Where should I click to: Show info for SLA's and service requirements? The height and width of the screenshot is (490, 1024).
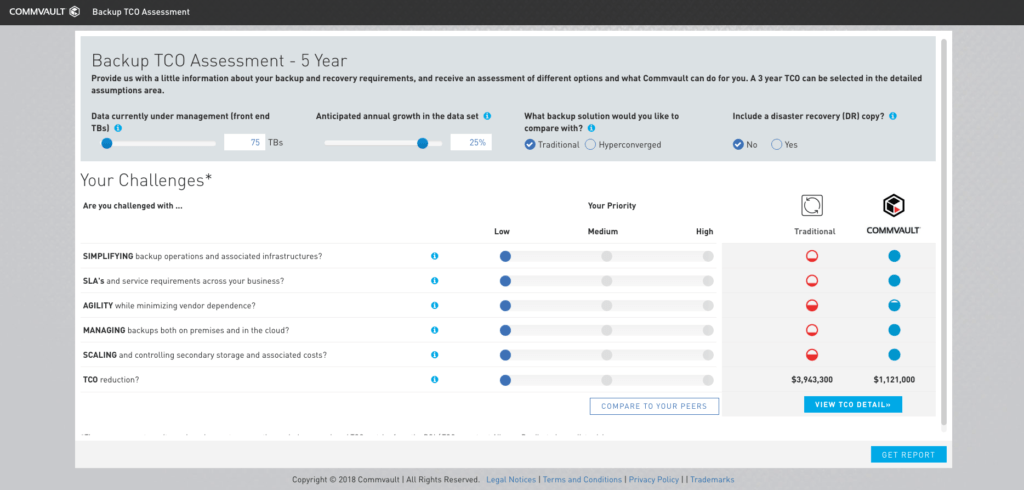pyautogui.click(x=435, y=281)
